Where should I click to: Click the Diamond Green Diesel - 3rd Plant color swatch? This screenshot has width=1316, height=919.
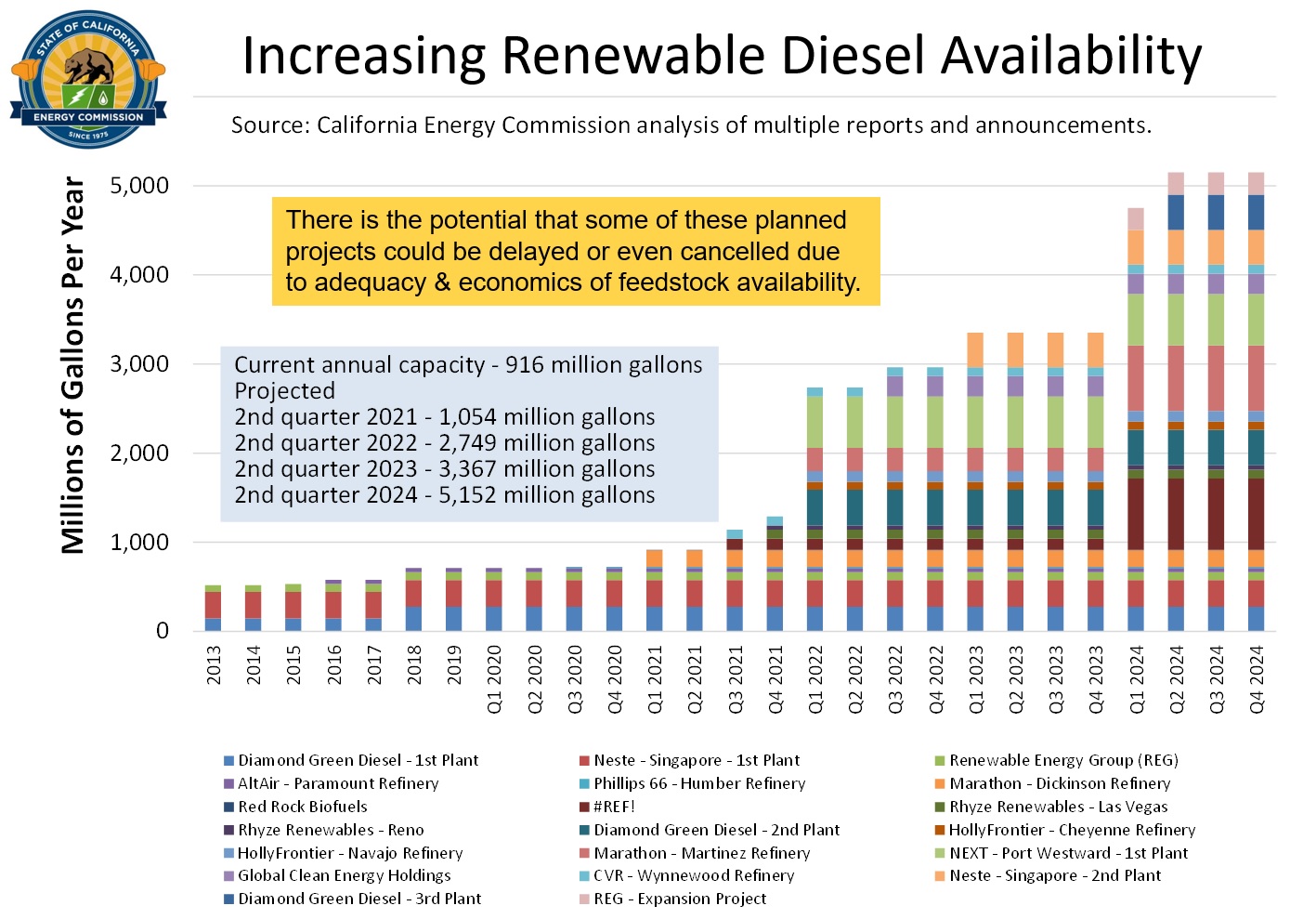tap(230, 899)
